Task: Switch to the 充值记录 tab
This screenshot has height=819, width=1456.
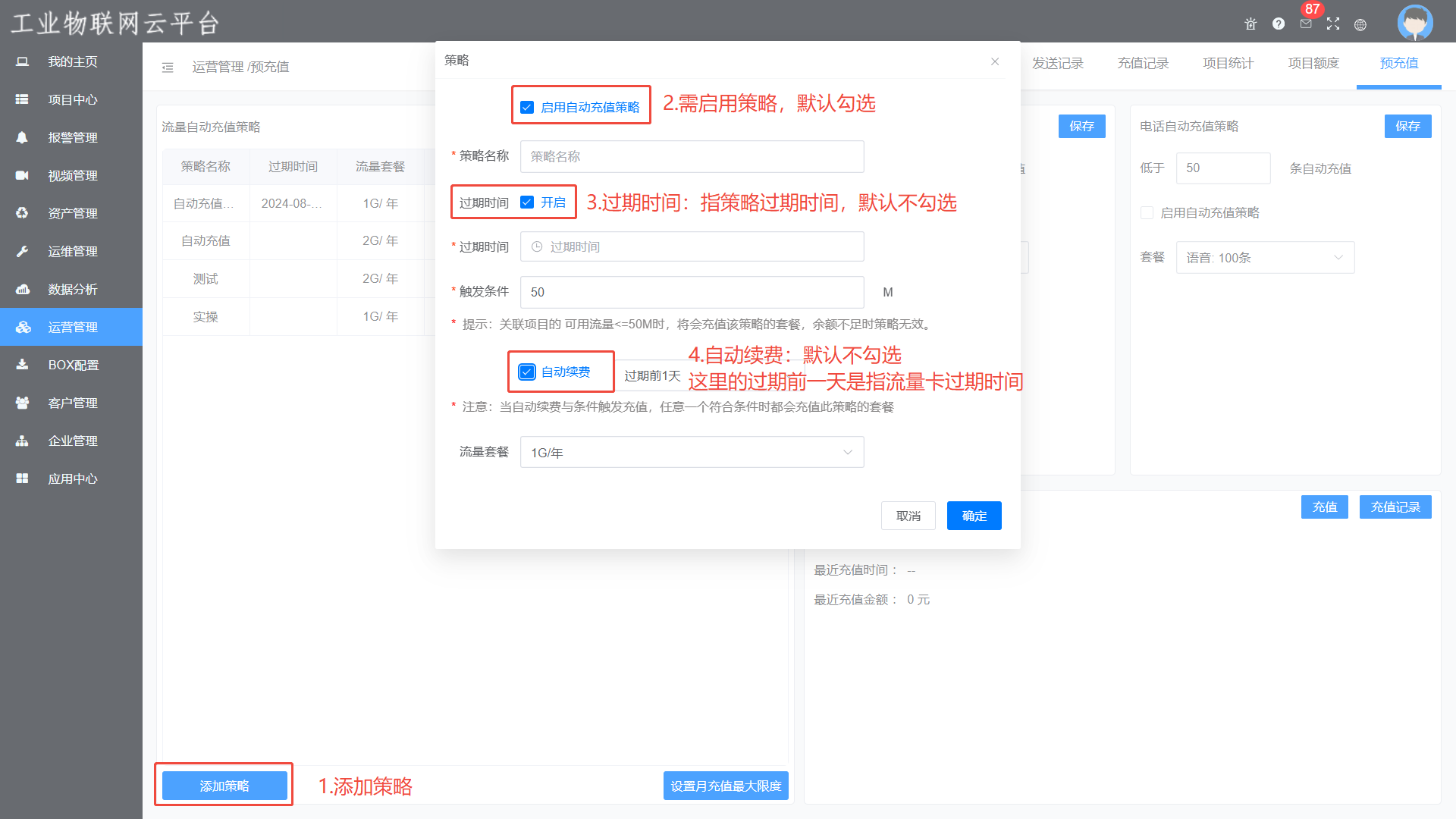Action: tap(1143, 64)
